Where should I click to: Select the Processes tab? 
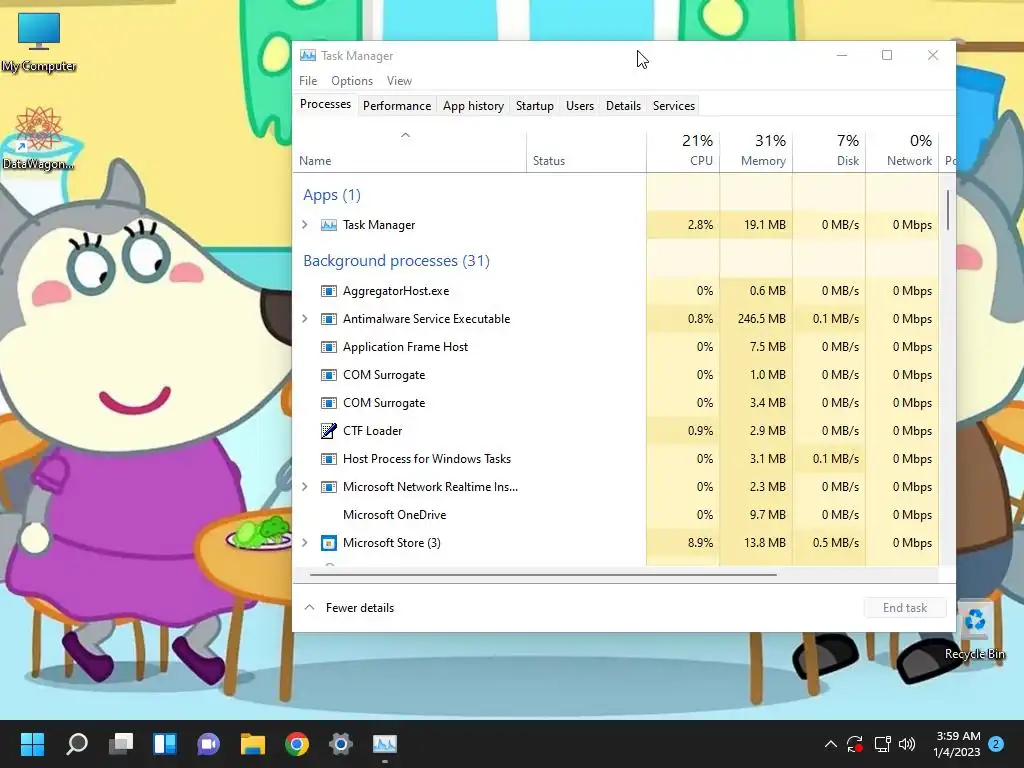(x=325, y=104)
